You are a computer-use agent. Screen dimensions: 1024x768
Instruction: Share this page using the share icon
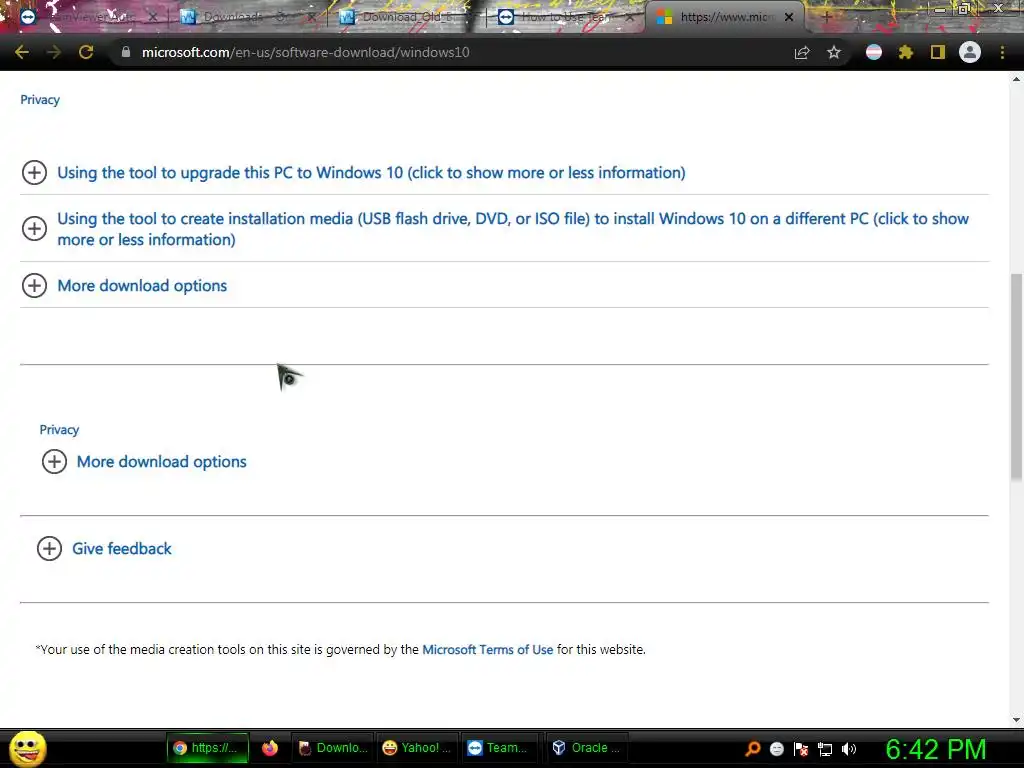click(801, 52)
